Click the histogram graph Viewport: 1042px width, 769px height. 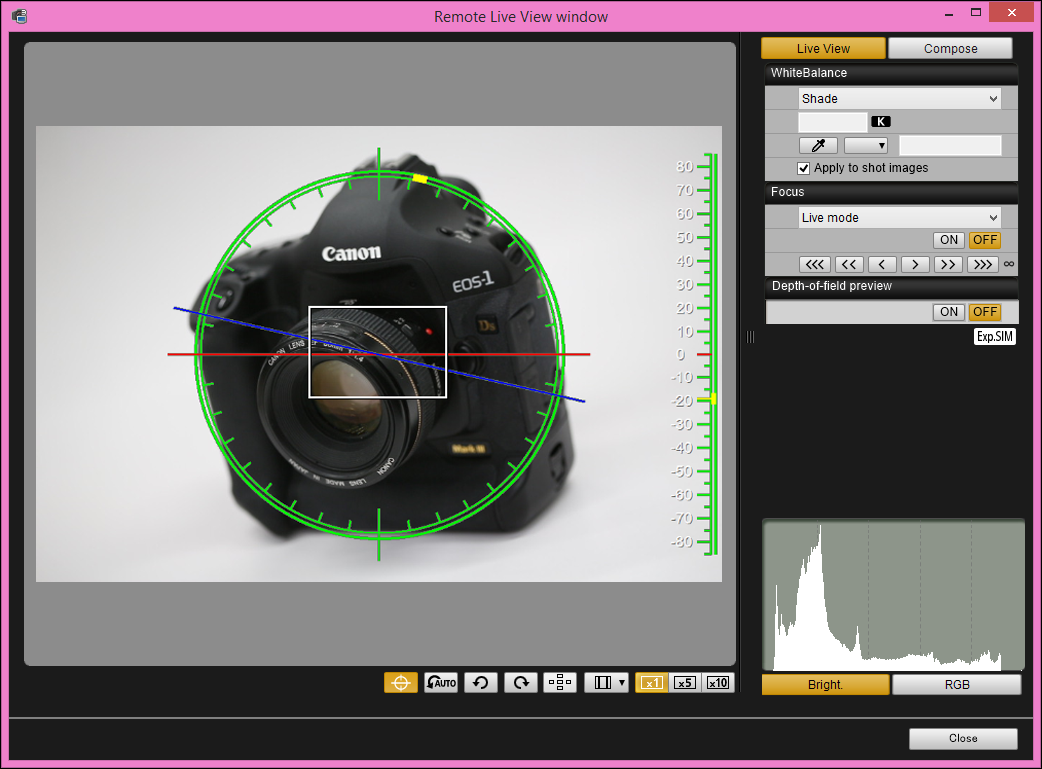tap(893, 595)
